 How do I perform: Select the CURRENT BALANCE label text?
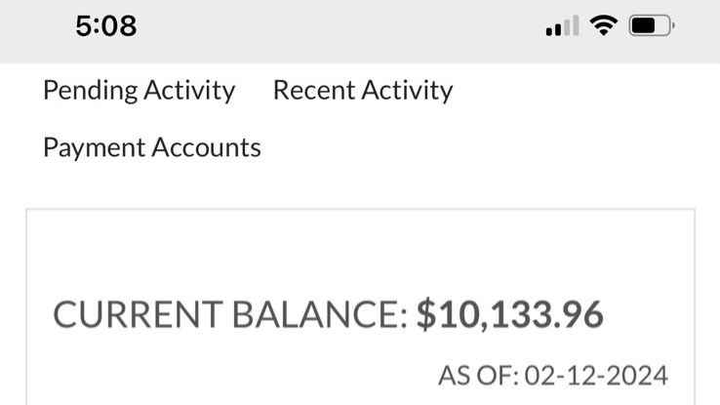(230, 315)
